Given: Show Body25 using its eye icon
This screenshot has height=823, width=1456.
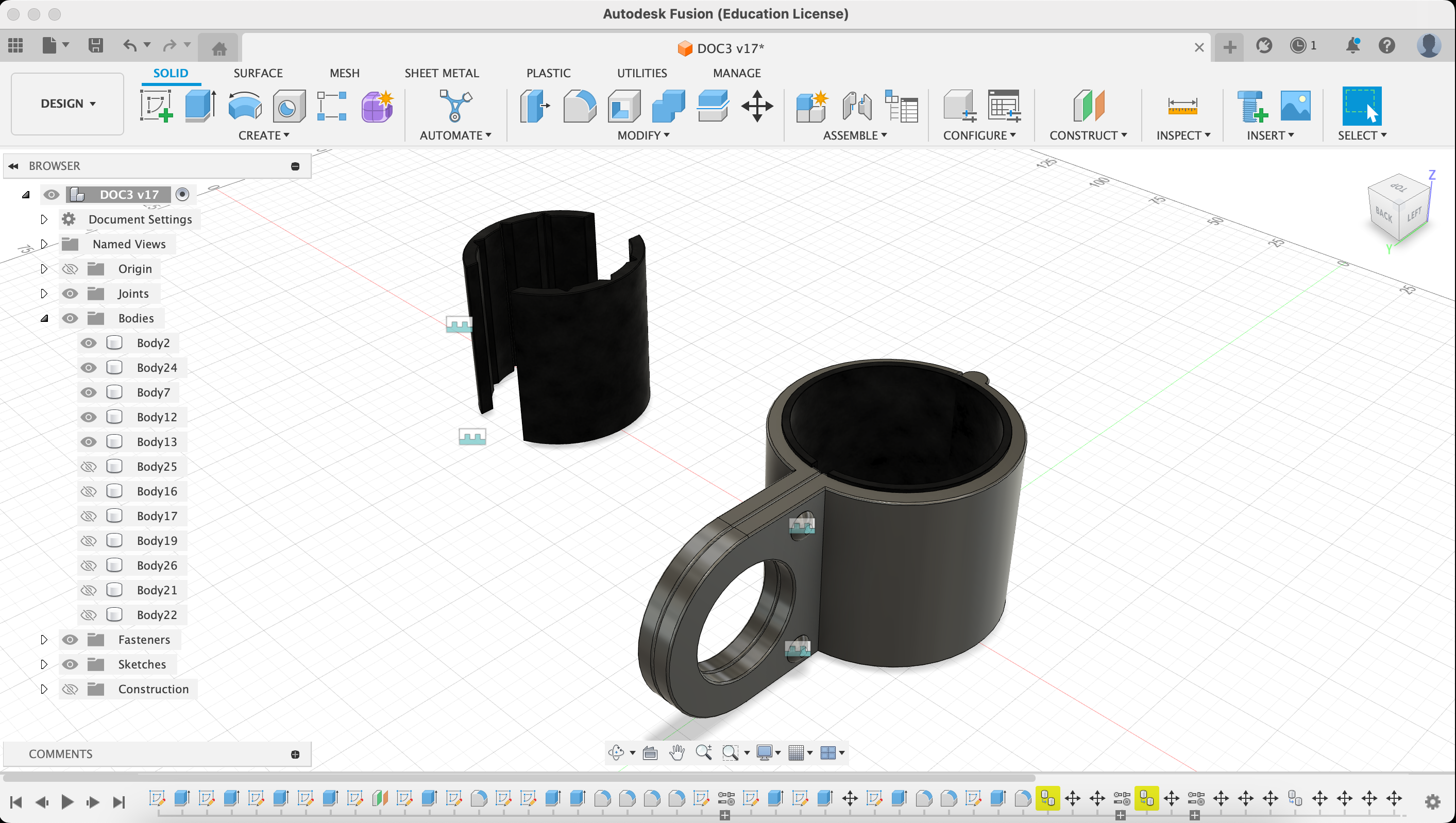Looking at the screenshot, I should [x=88, y=467].
